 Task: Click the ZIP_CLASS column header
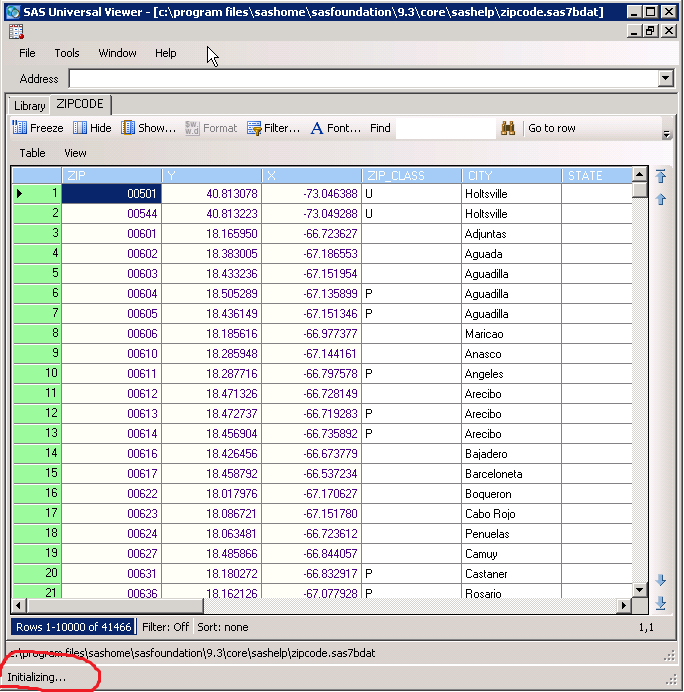coord(412,176)
